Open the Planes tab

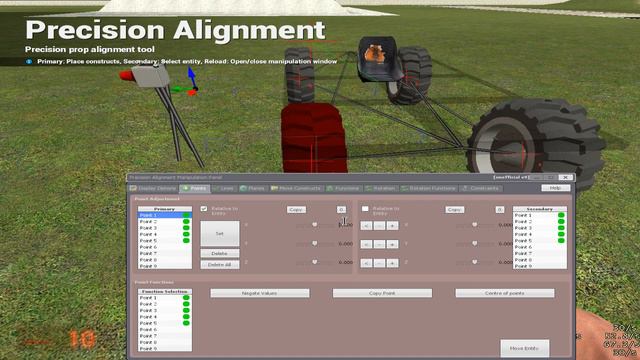[253, 189]
